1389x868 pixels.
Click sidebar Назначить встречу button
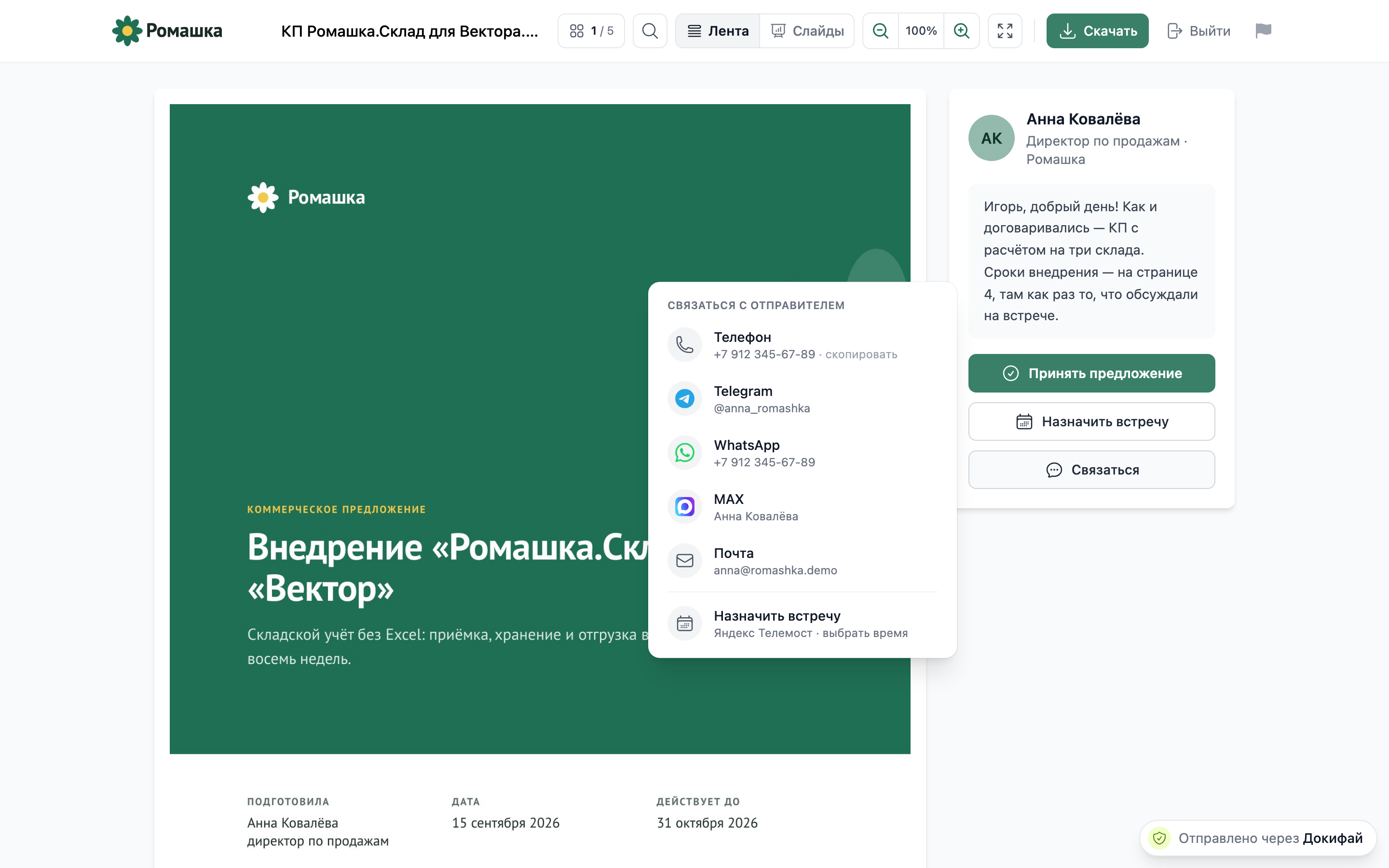tap(1091, 422)
